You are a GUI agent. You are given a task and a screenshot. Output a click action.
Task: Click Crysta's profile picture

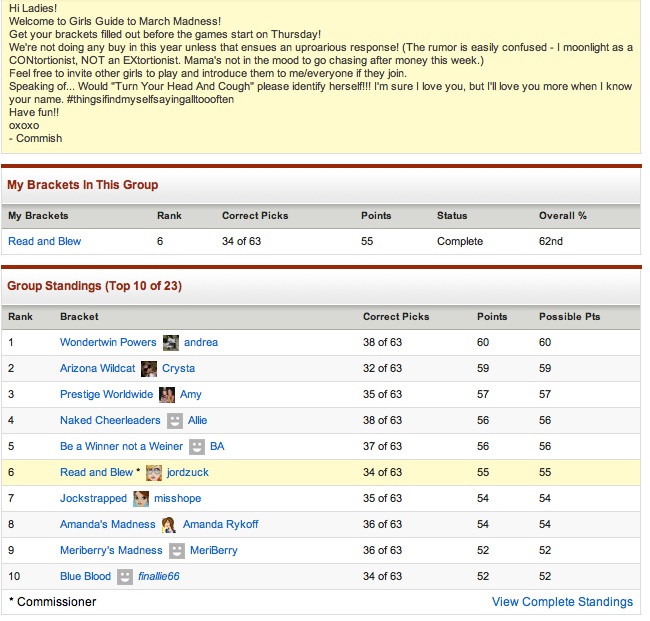tap(149, 368)
